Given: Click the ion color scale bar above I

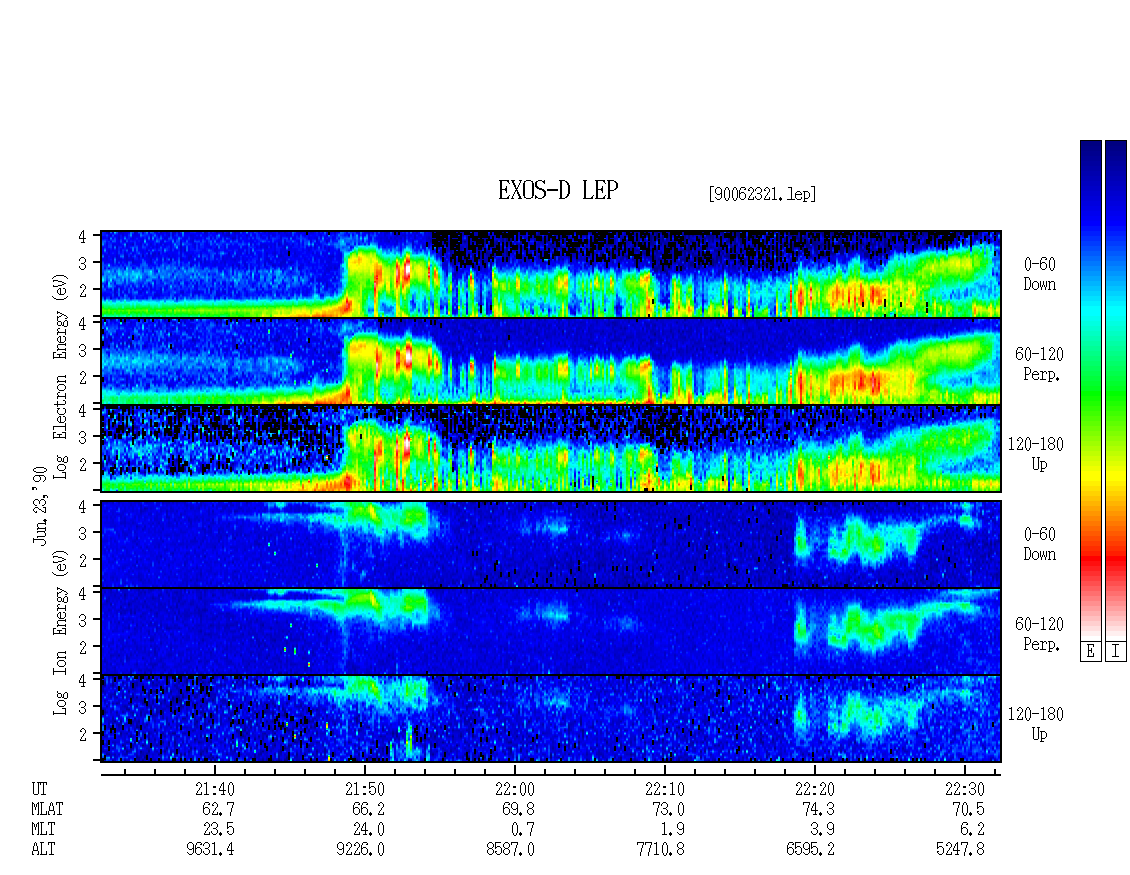Looking at the screenshot, I should [x=1116, y=390].
